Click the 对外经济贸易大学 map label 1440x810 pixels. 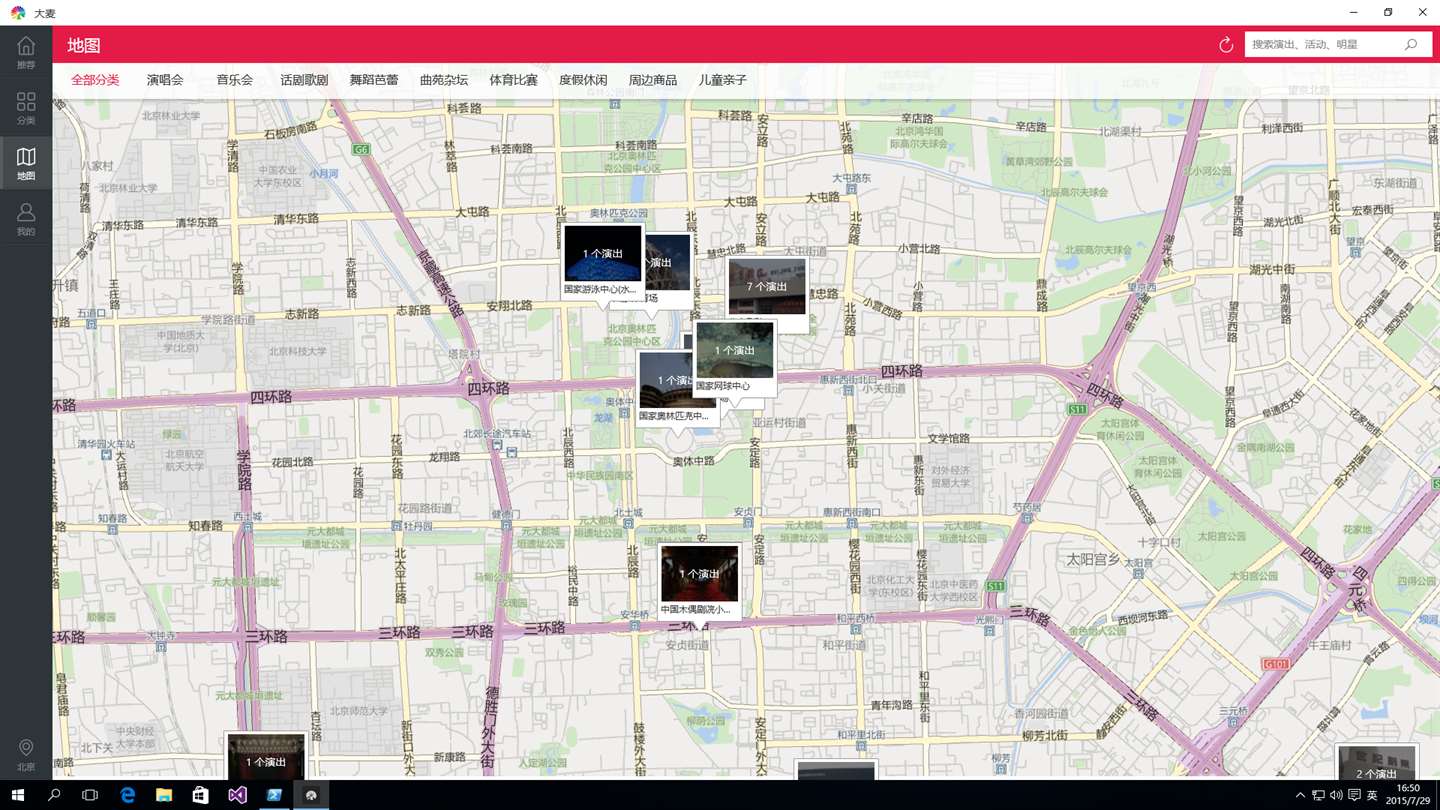pyautogui.click(x=950, y=476)
